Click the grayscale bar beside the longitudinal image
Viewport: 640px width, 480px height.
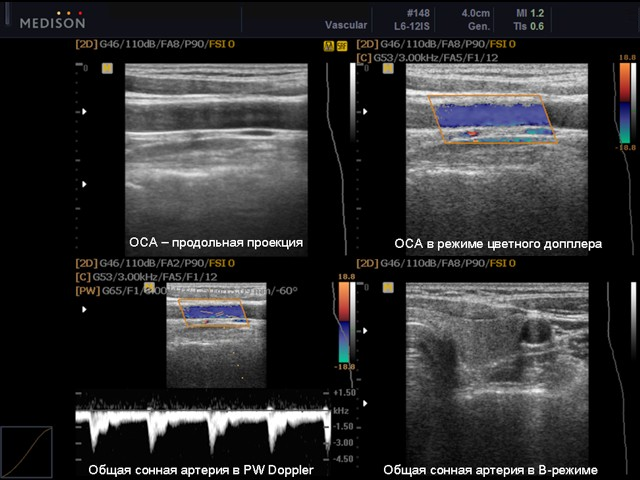click(353, 102)
